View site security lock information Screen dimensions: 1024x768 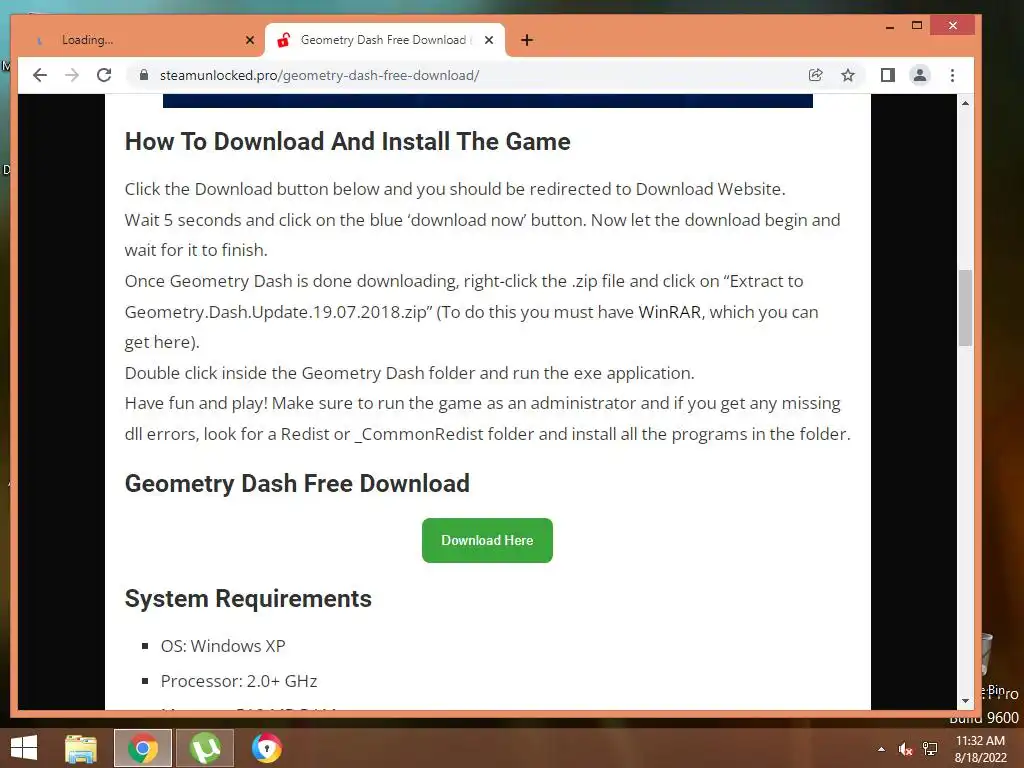(x=144, y=75)
